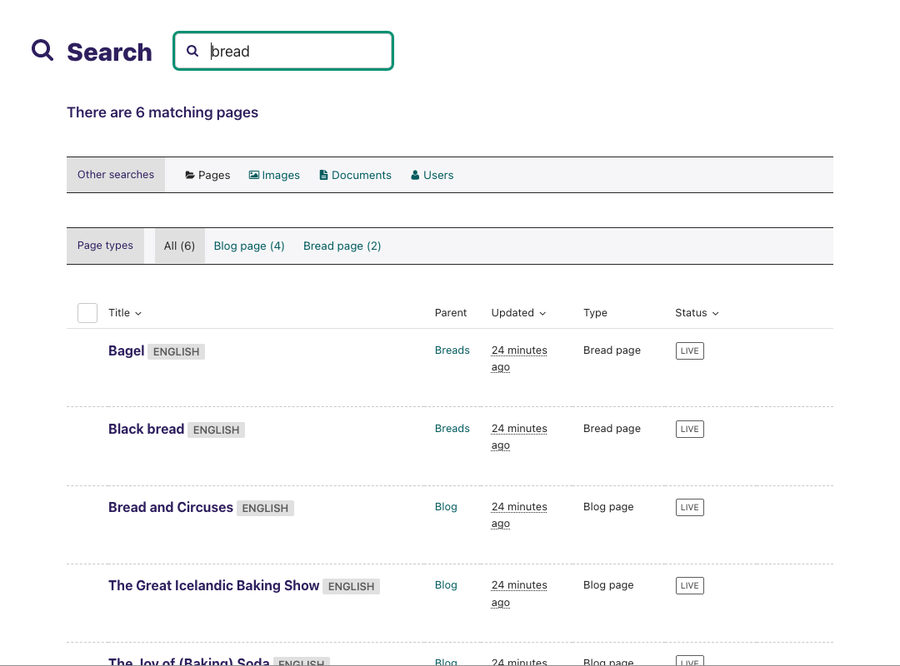
Task: Click the Page types label
Action: (106, 246)
